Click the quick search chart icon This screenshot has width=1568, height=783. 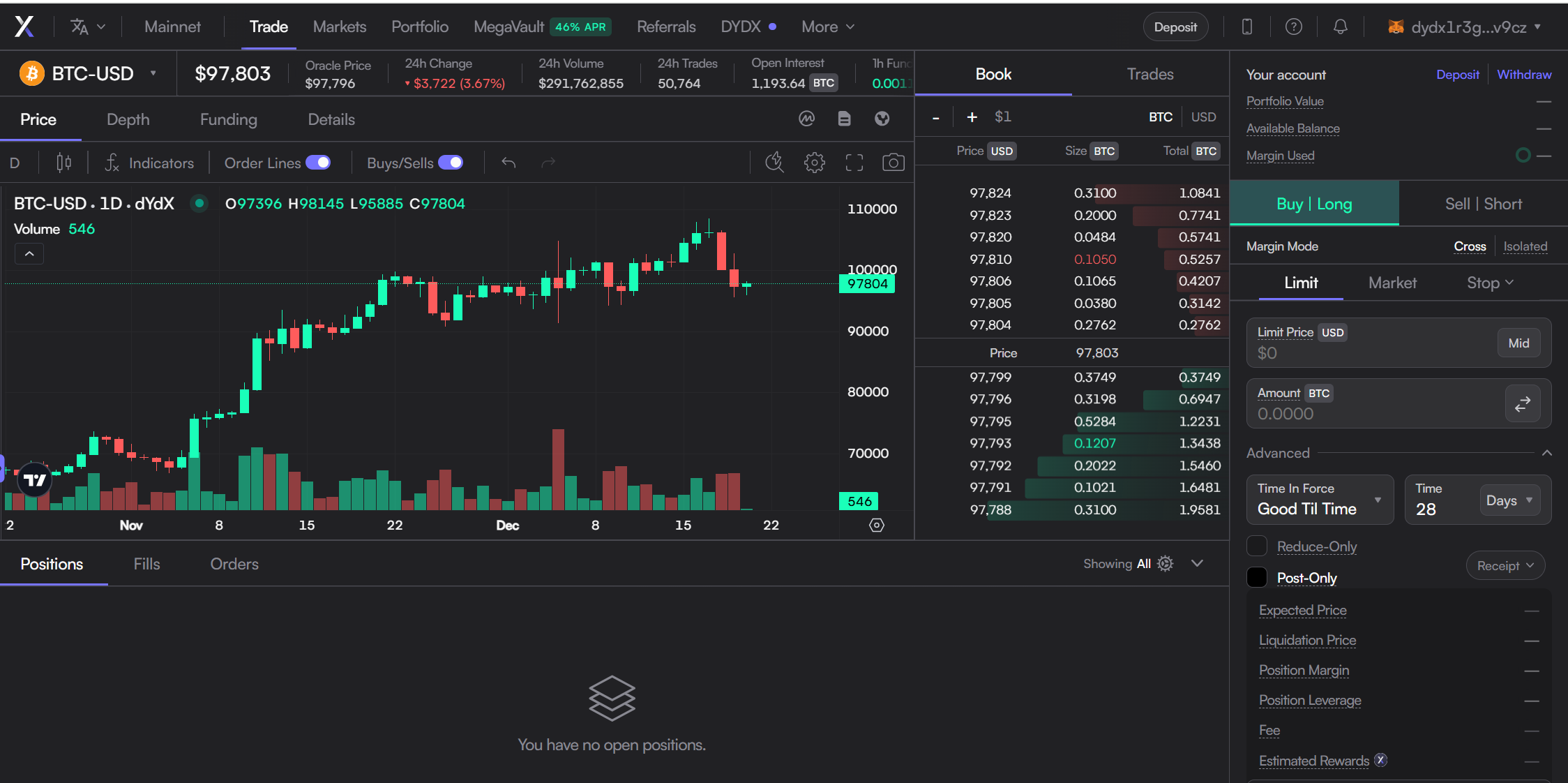click(x=775, y=163)
